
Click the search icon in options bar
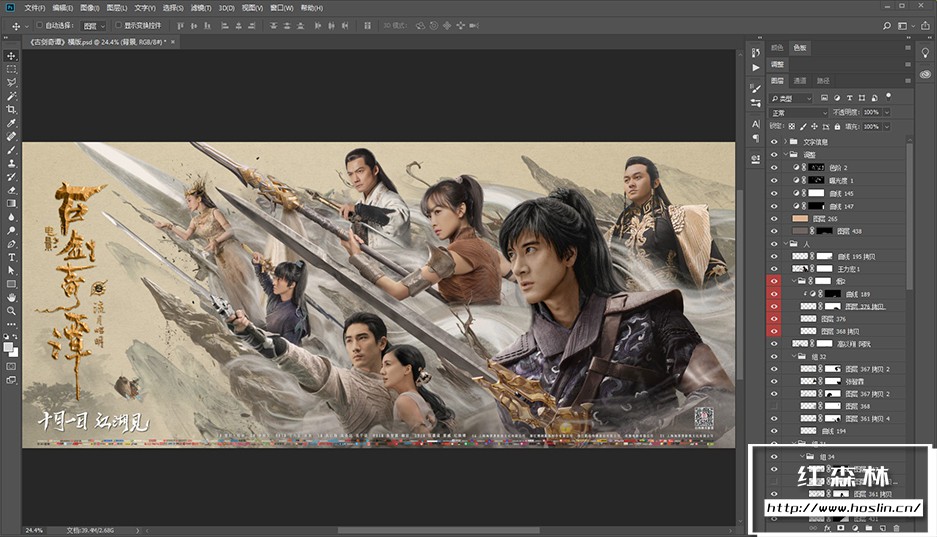click(887, 26)
